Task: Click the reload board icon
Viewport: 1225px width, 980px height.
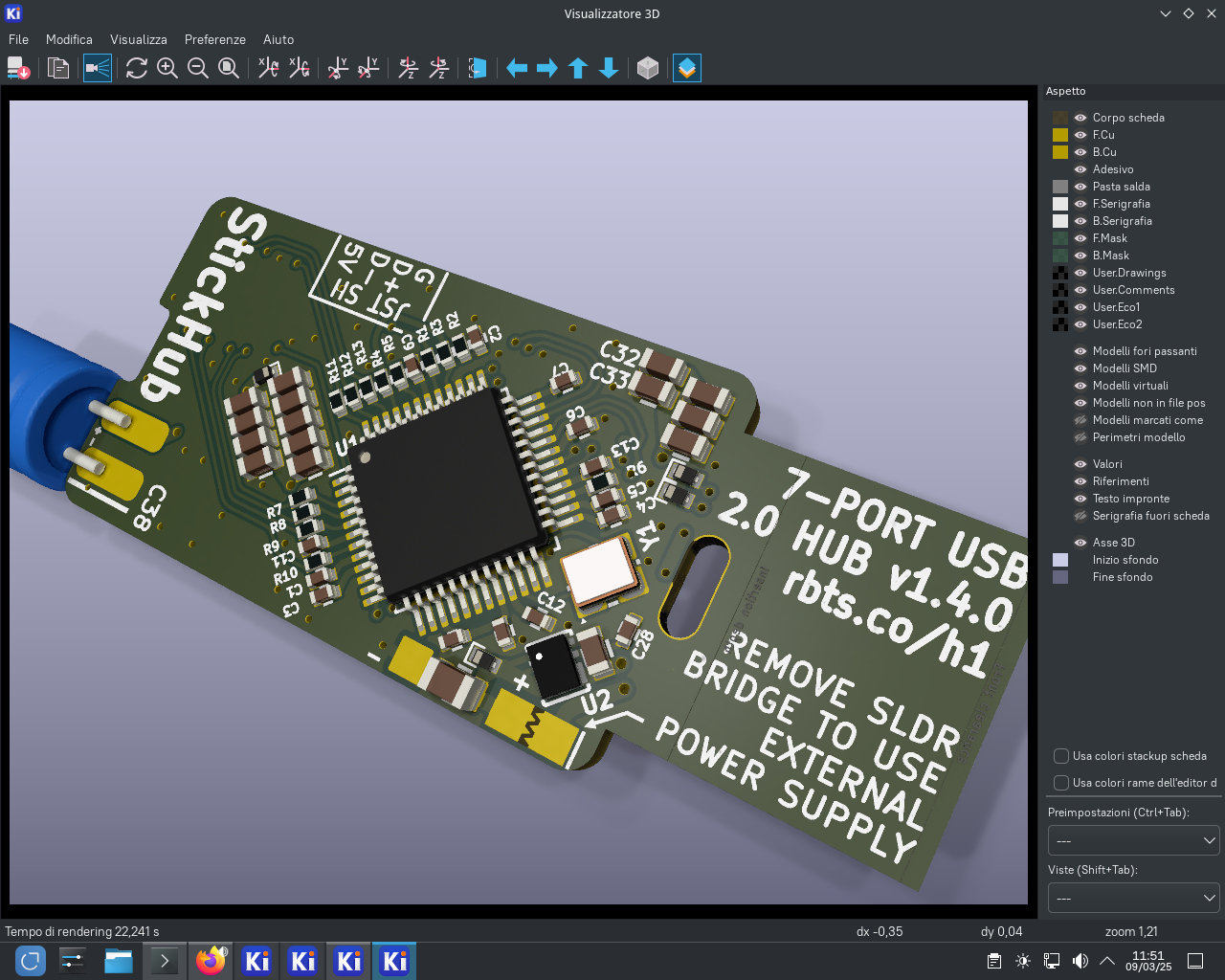Action: 136,68
